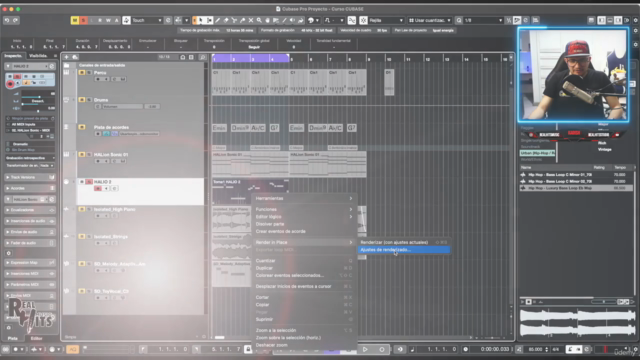The image size is (640, 360).
Task: Click the quantize Q icon
Action: [x=459, y=20]
